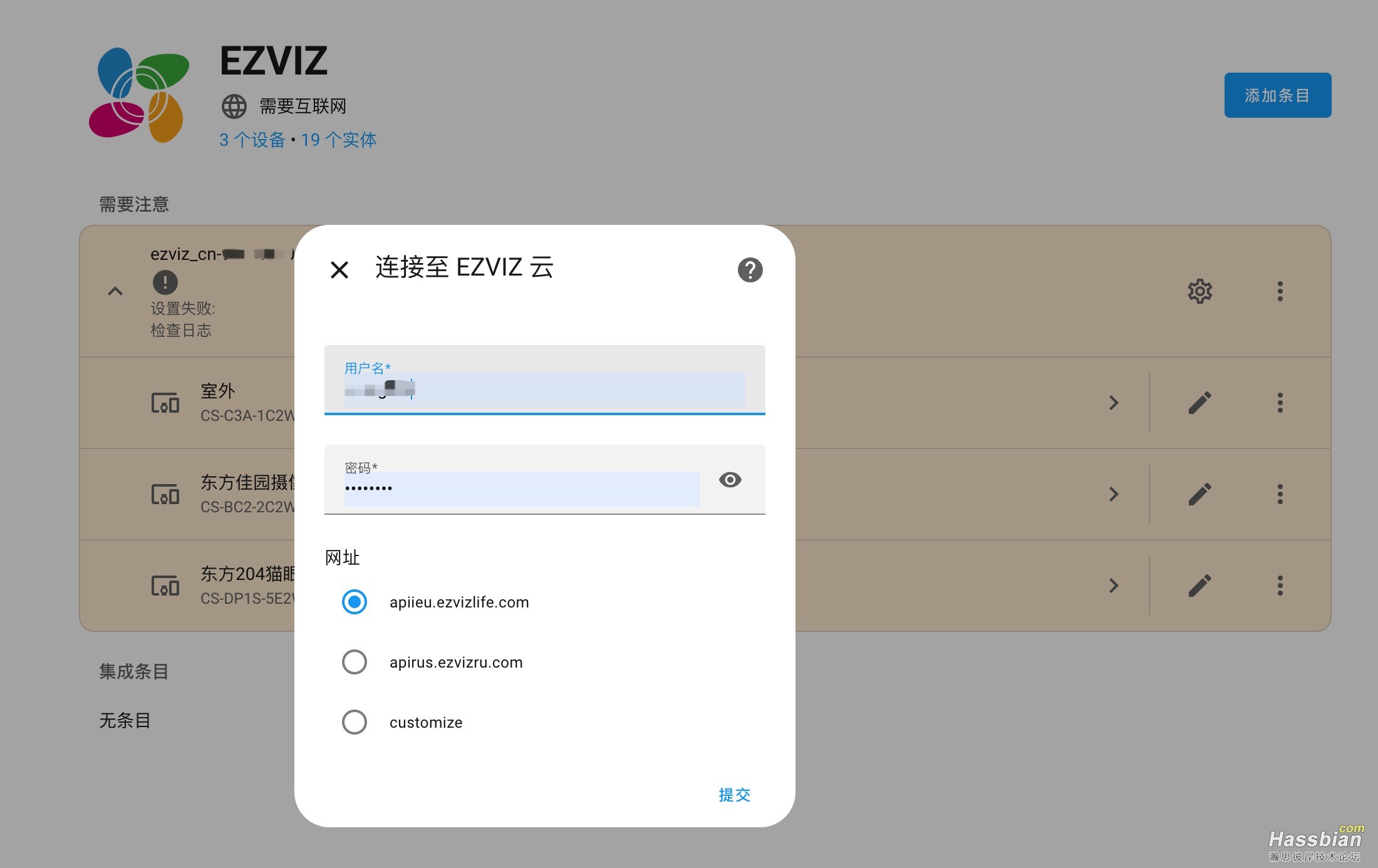
Task: Click the globe icon next to 需要互联网
Action: click(234, 106)
